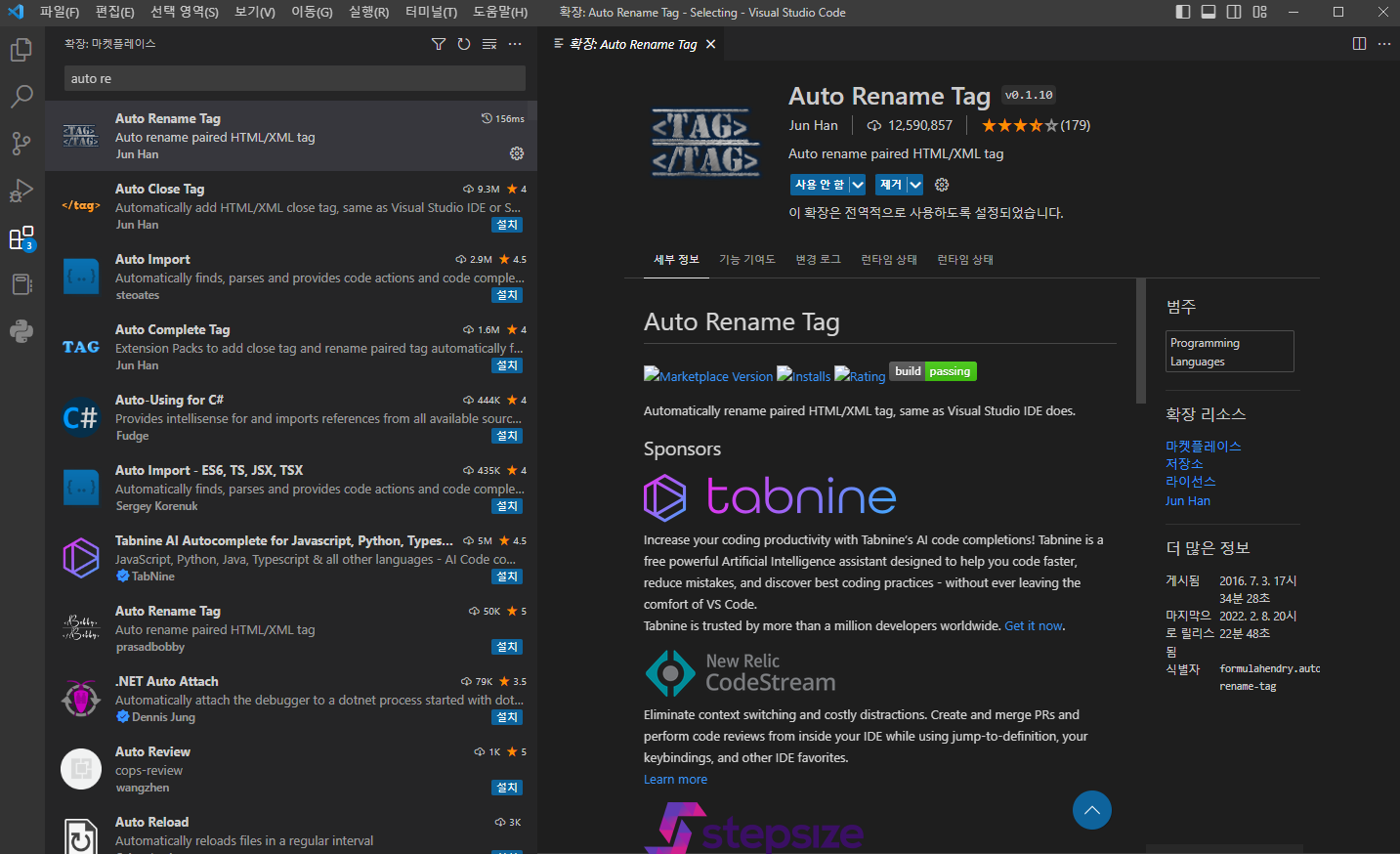
Task: Open the Marketplace Version link
Action: coord(708,375)
